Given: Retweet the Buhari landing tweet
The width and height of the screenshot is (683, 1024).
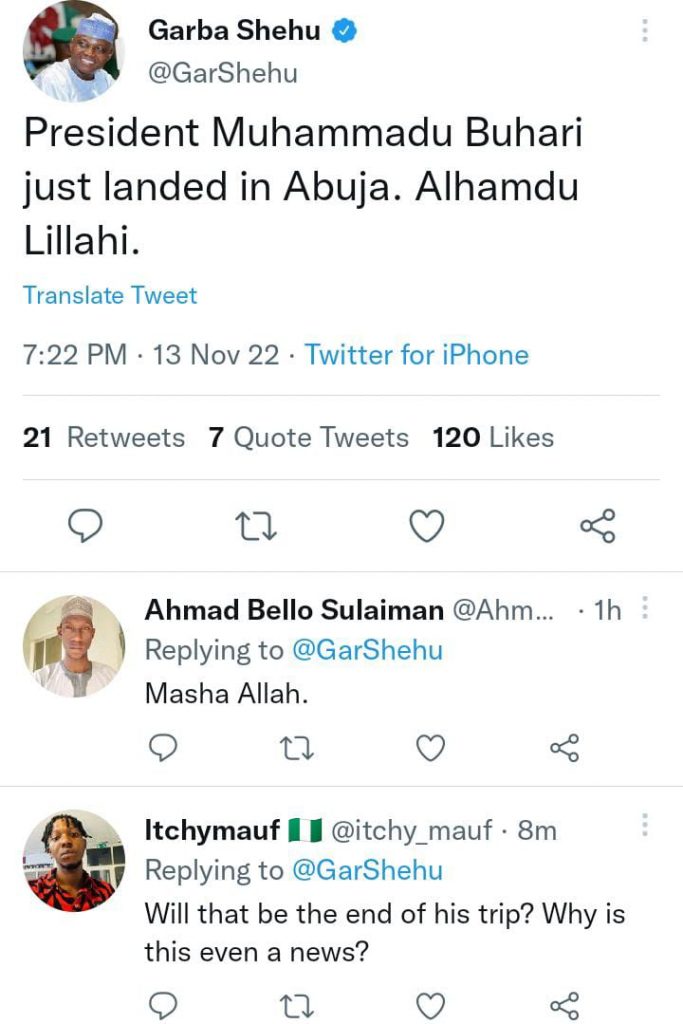Looking at the screenshot, I should (x=258, y=525).
